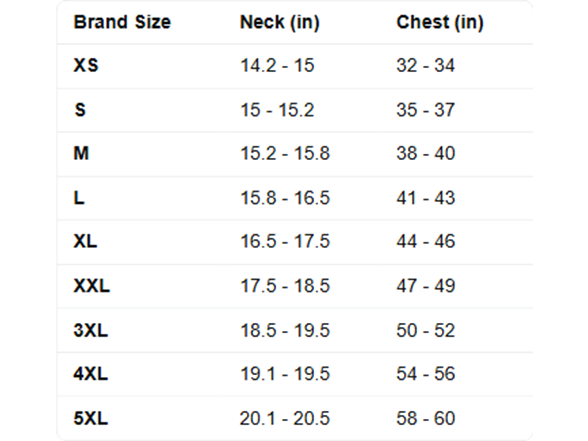
Task: Click neck value 20.1 - 20.5
Action: click(285, 418)
